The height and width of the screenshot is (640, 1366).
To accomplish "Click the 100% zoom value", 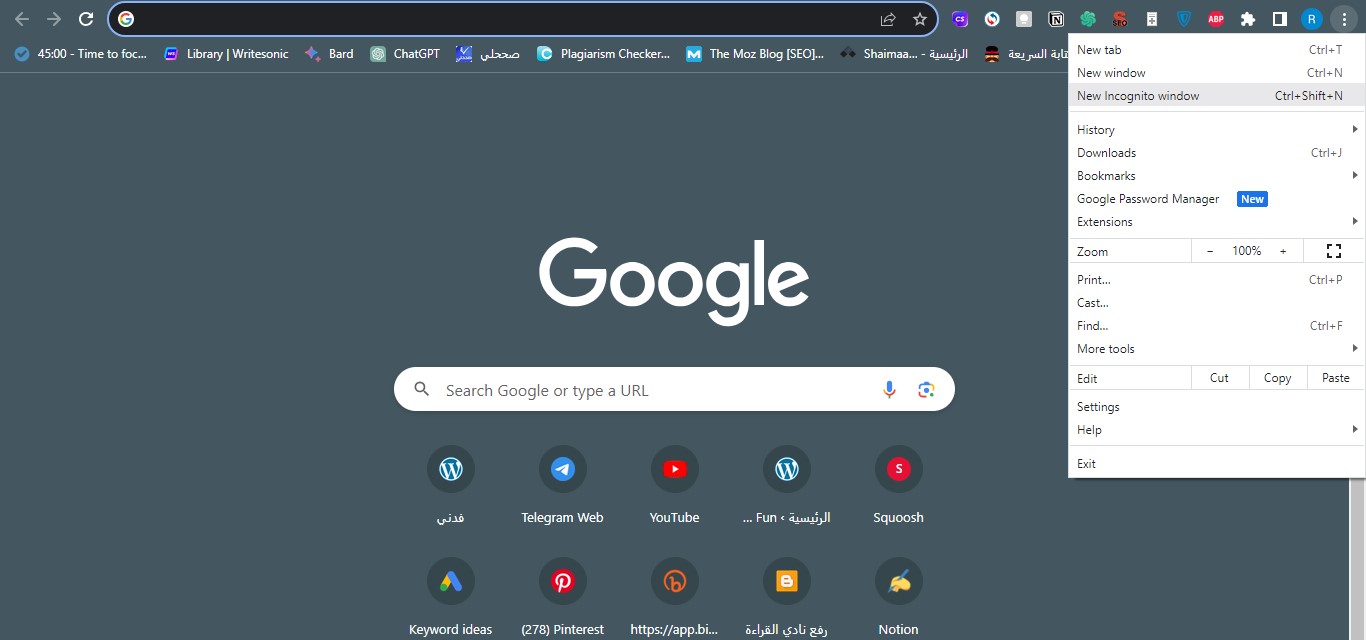I will click(1246, 251).
